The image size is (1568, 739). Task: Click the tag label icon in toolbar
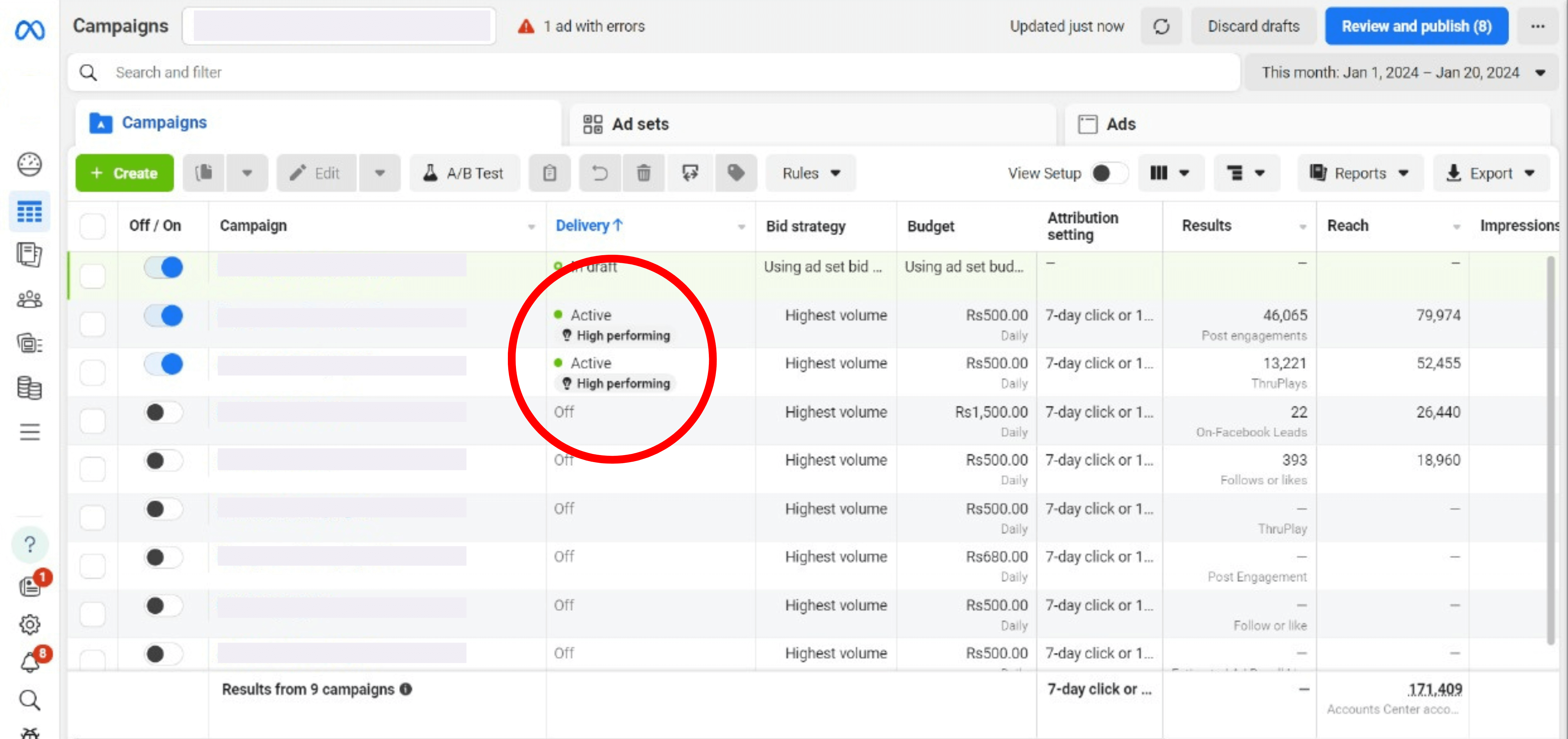[736, 173]
